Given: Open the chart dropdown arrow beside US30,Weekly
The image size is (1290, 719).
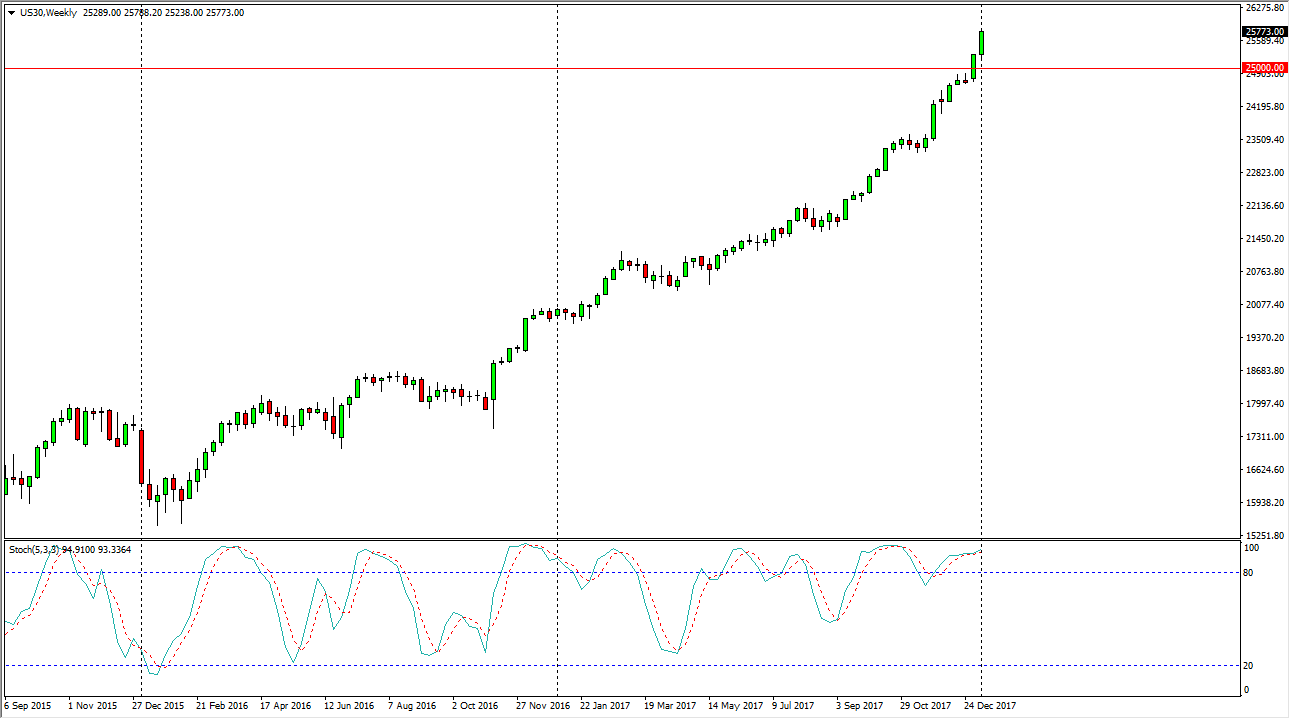Looking at the screenshot, I should click(x=10, y=13).
